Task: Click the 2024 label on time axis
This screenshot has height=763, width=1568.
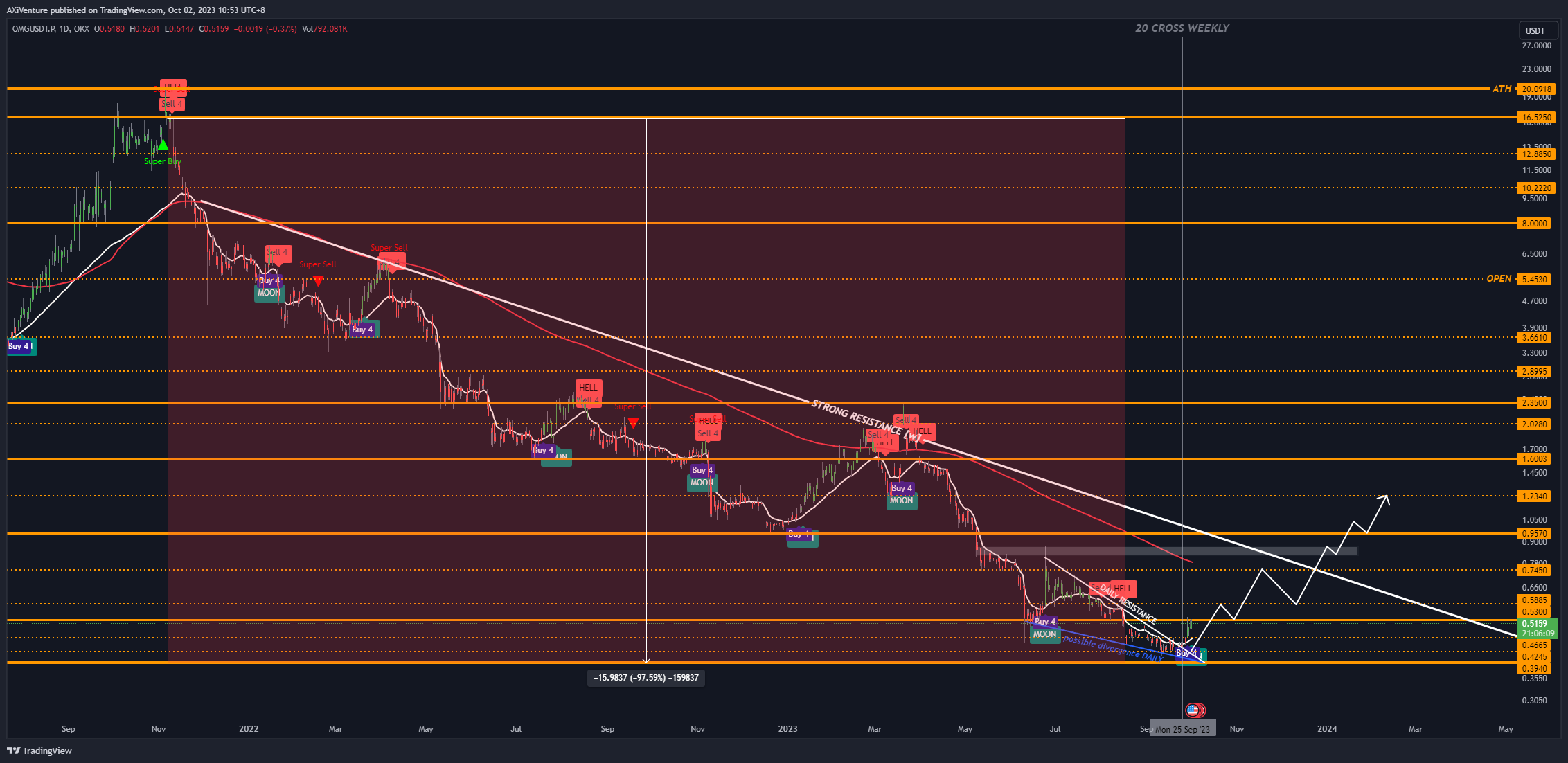Action: [1327, 729]
